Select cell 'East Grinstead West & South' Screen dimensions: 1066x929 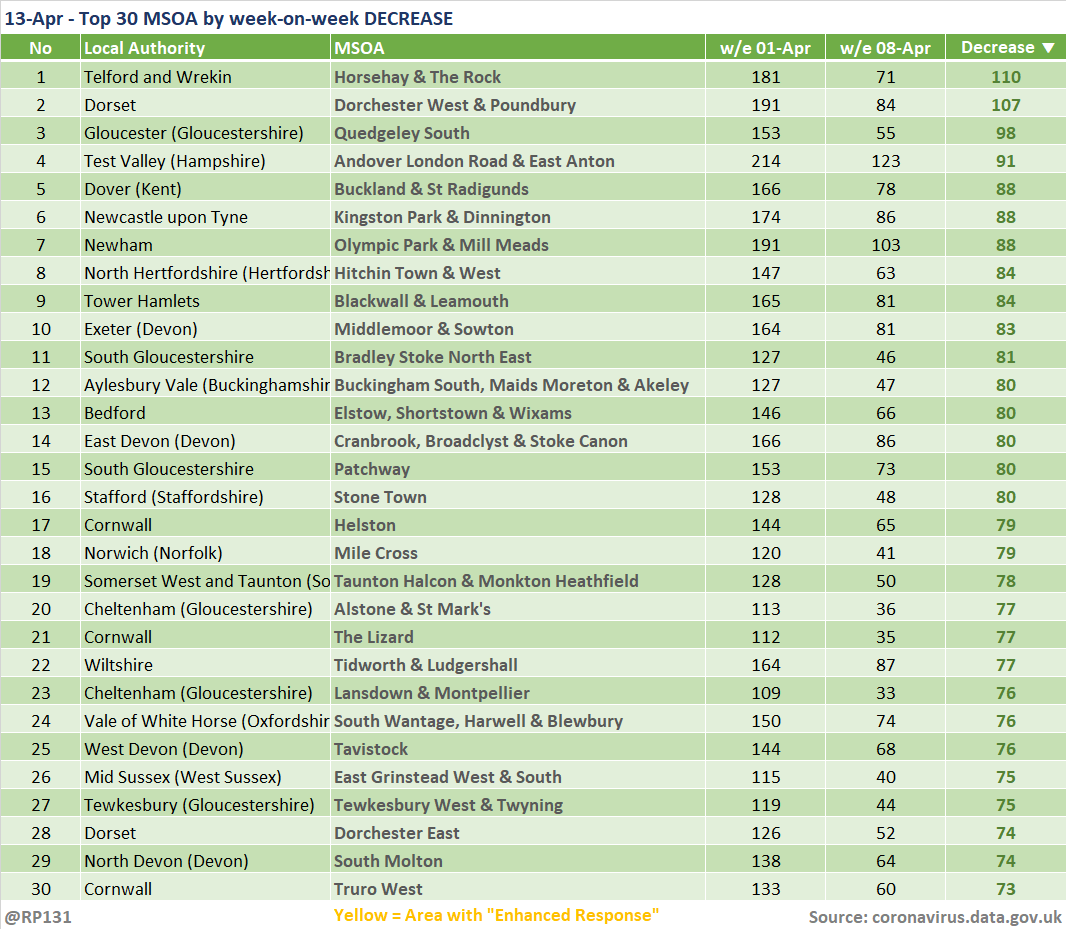(x=517, y=777)
